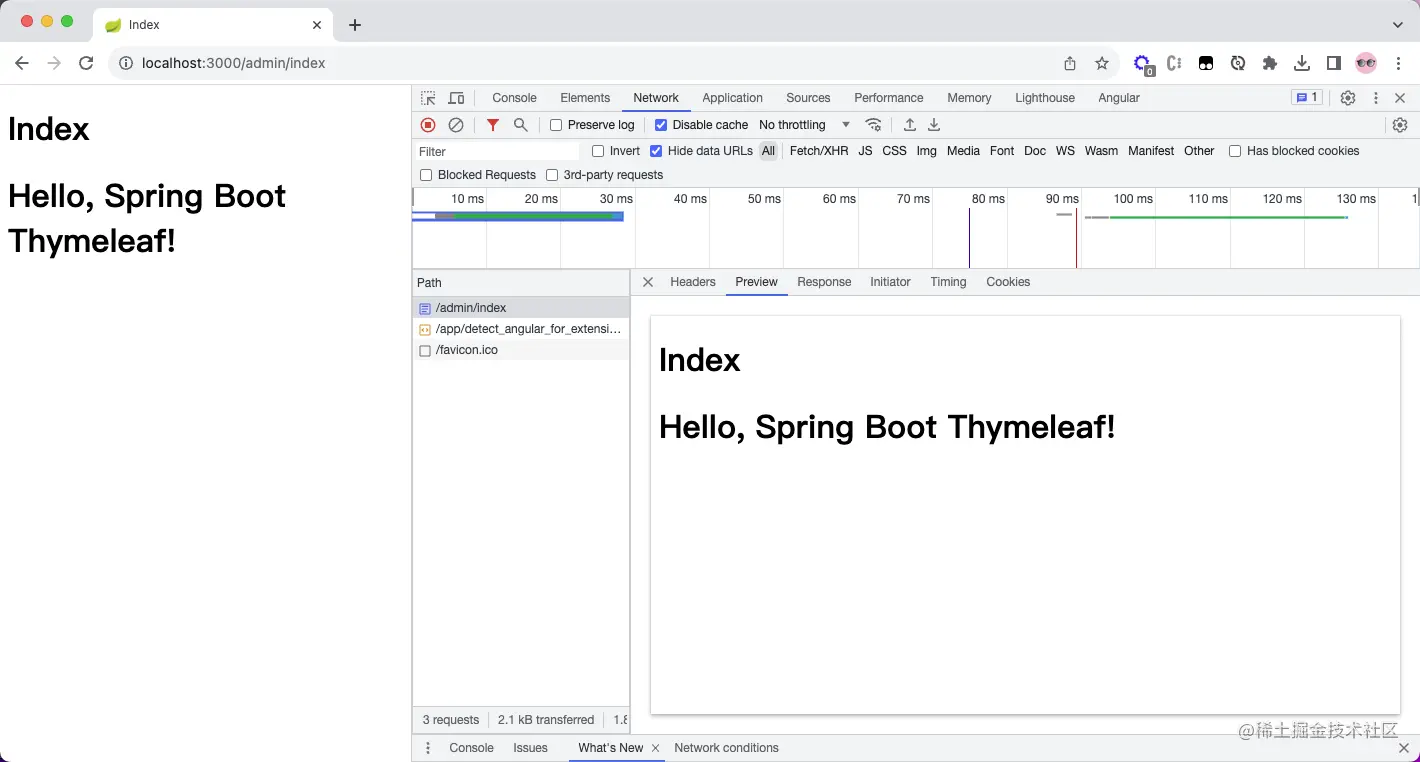Close the request details pane
This screenshot has width=1420, height=762.
pyautogui.click(x=648, y=282)
